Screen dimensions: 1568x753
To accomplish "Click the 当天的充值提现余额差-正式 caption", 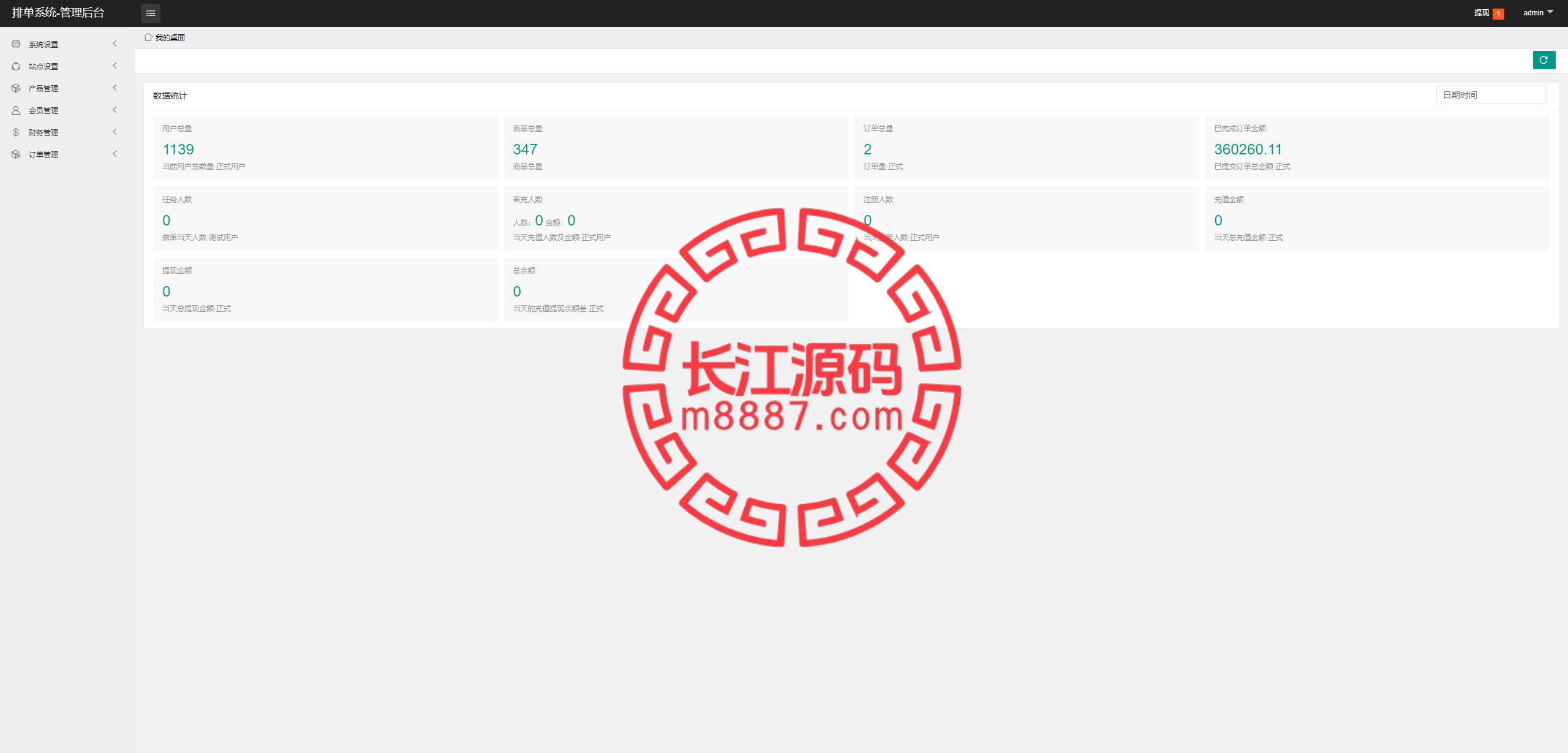I will tap(558, 309).
